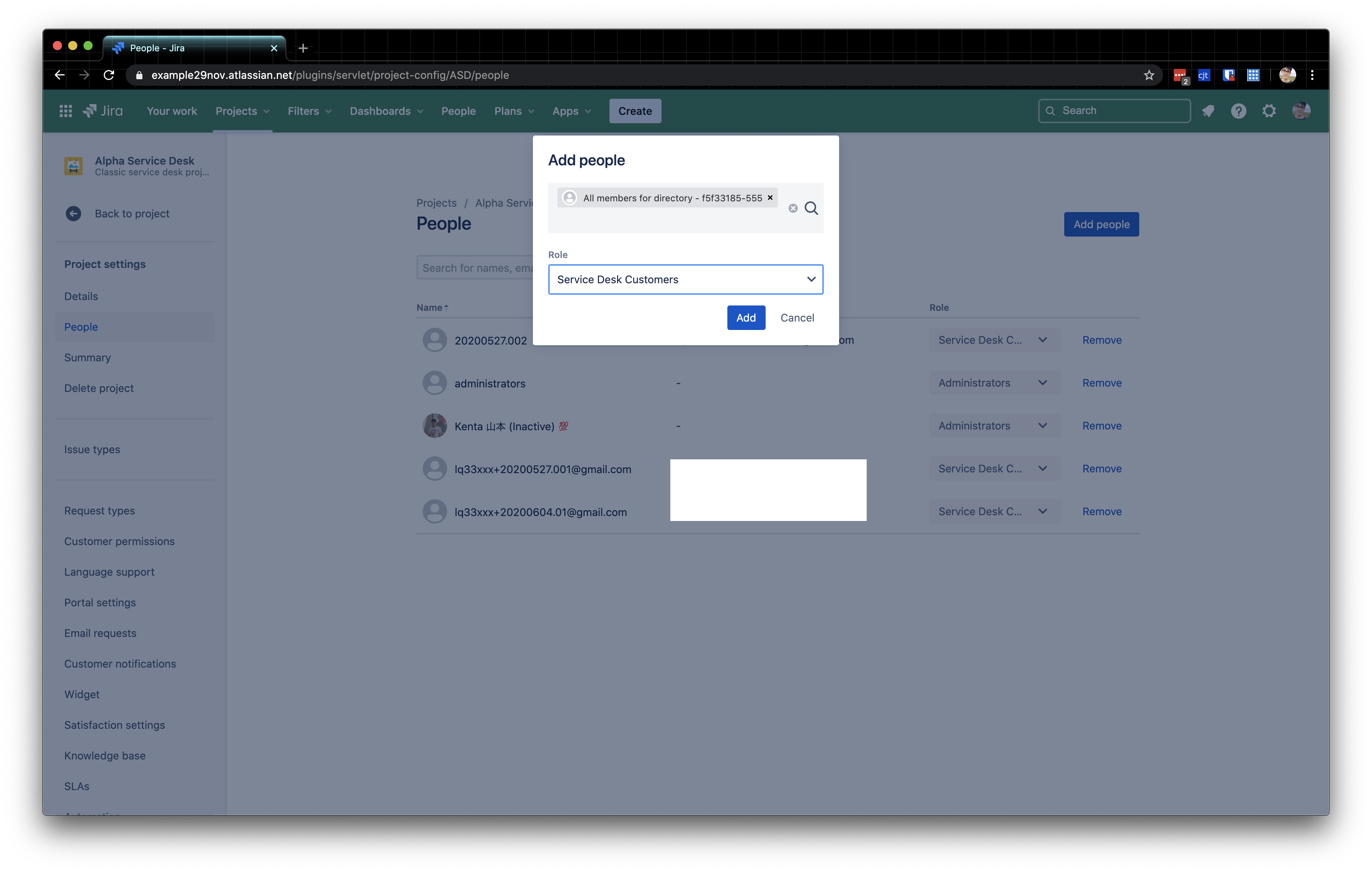The width and height of the screenshot is (1372, 872).
Task: Open role dropdown for lq33xxx+20200527.001 row
Action: 994,469
